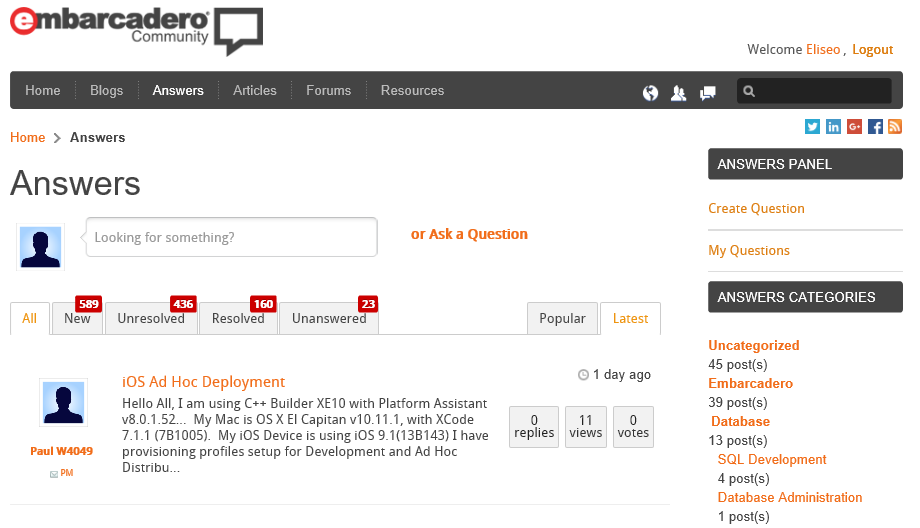Click the Google Plus icon
Screen dimensions: 920x528
[x=854, y=126]
